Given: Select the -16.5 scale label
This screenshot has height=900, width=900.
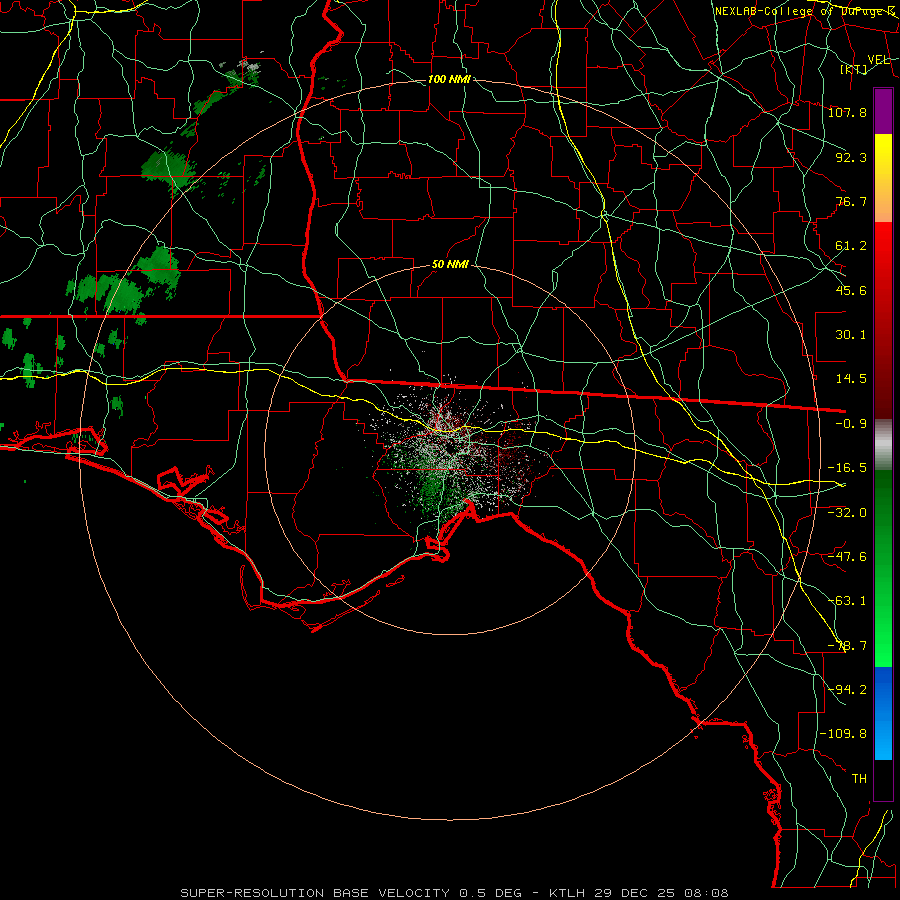Looking at the screenshot, I should 847,468.
